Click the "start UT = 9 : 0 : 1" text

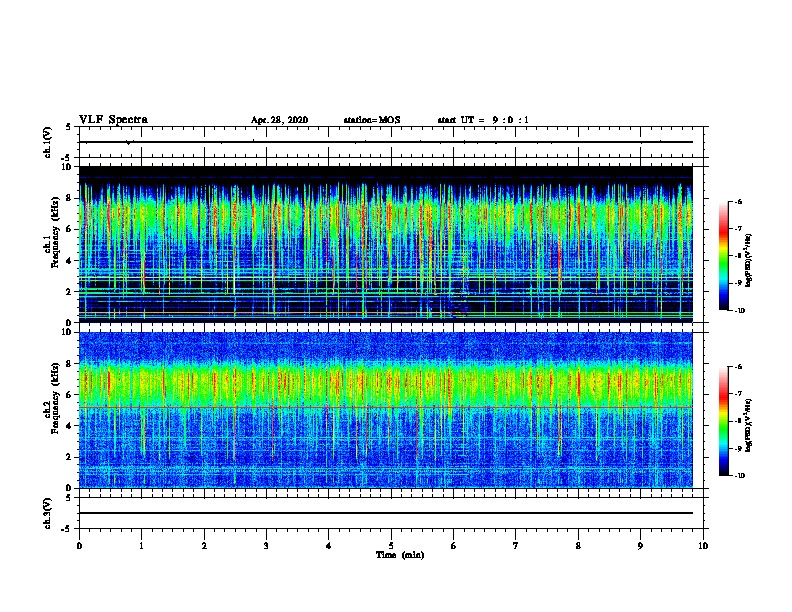click(x=483, y=120)
